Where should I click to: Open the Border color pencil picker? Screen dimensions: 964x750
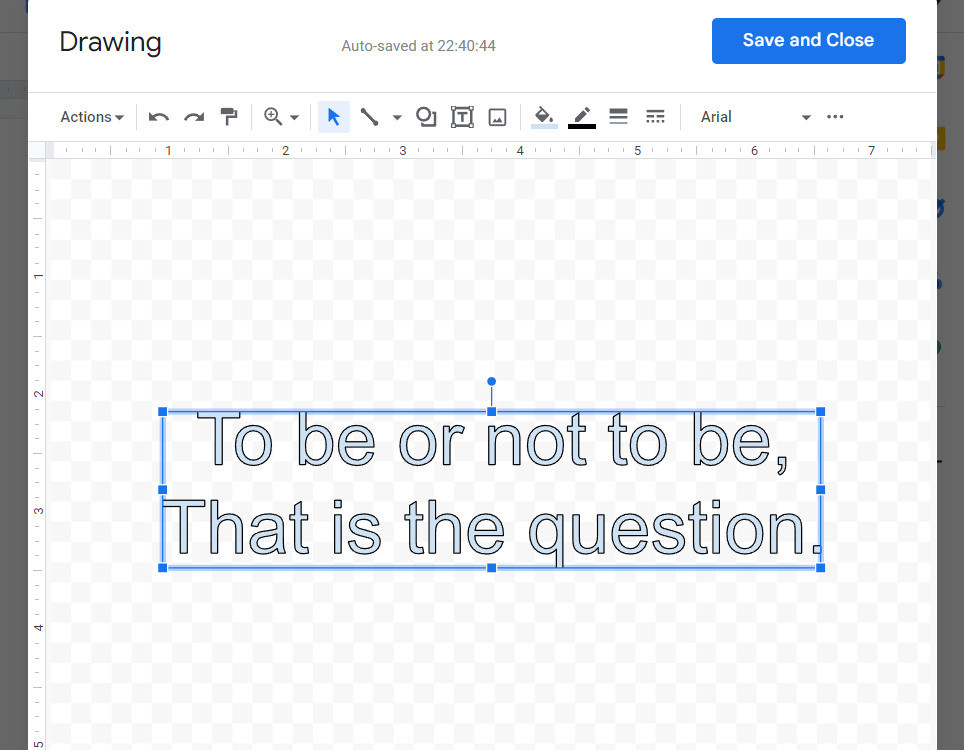[582, 117]
